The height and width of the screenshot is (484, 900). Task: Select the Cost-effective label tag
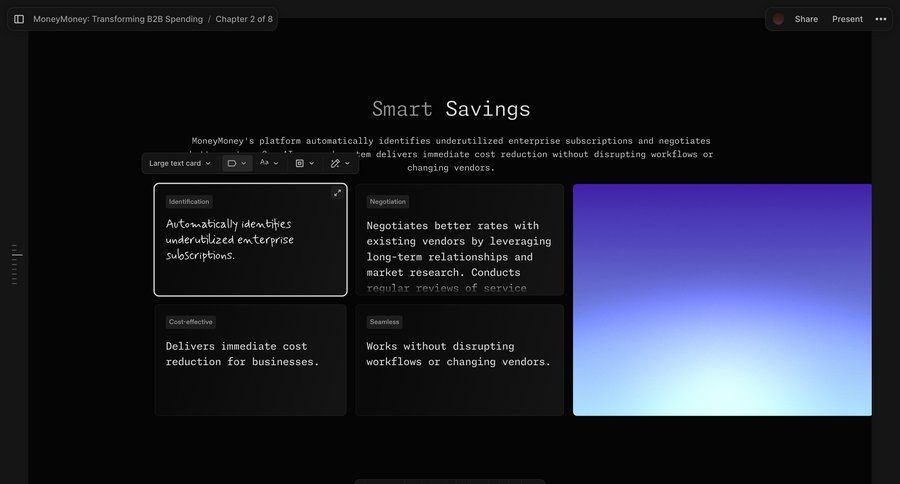[191, 322]
